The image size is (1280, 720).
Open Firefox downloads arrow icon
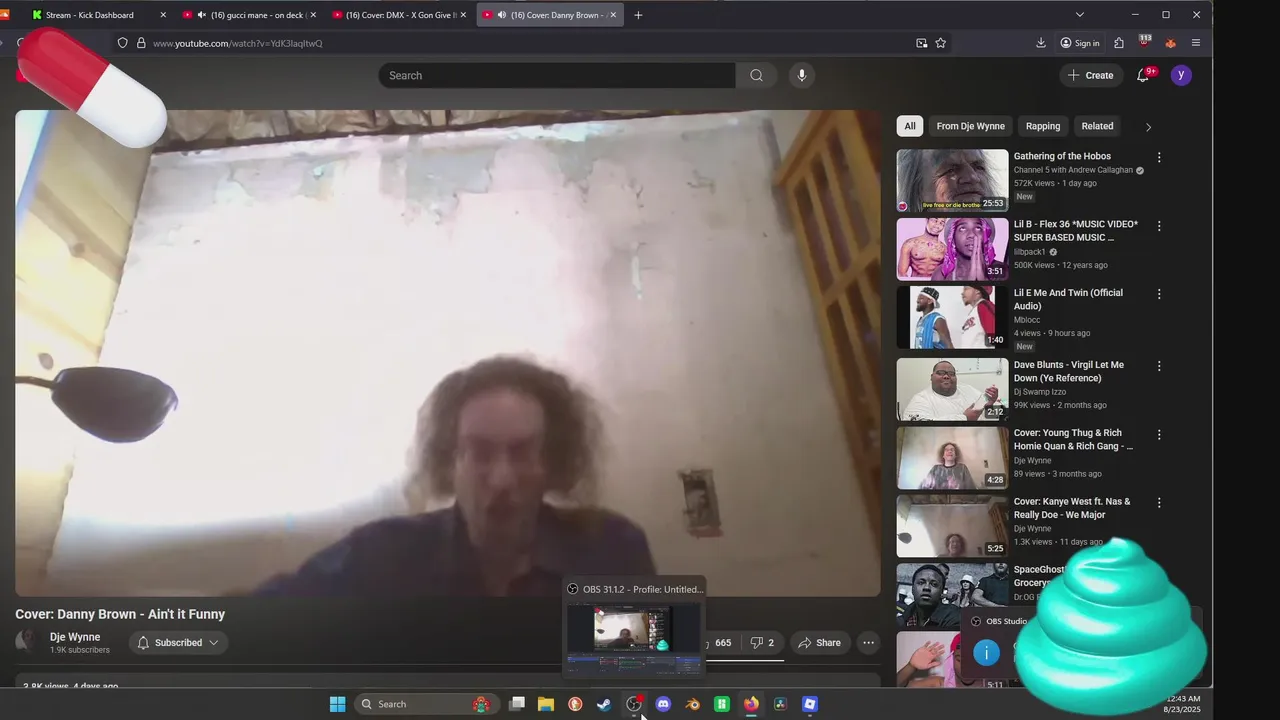(x=1041, y=43)
